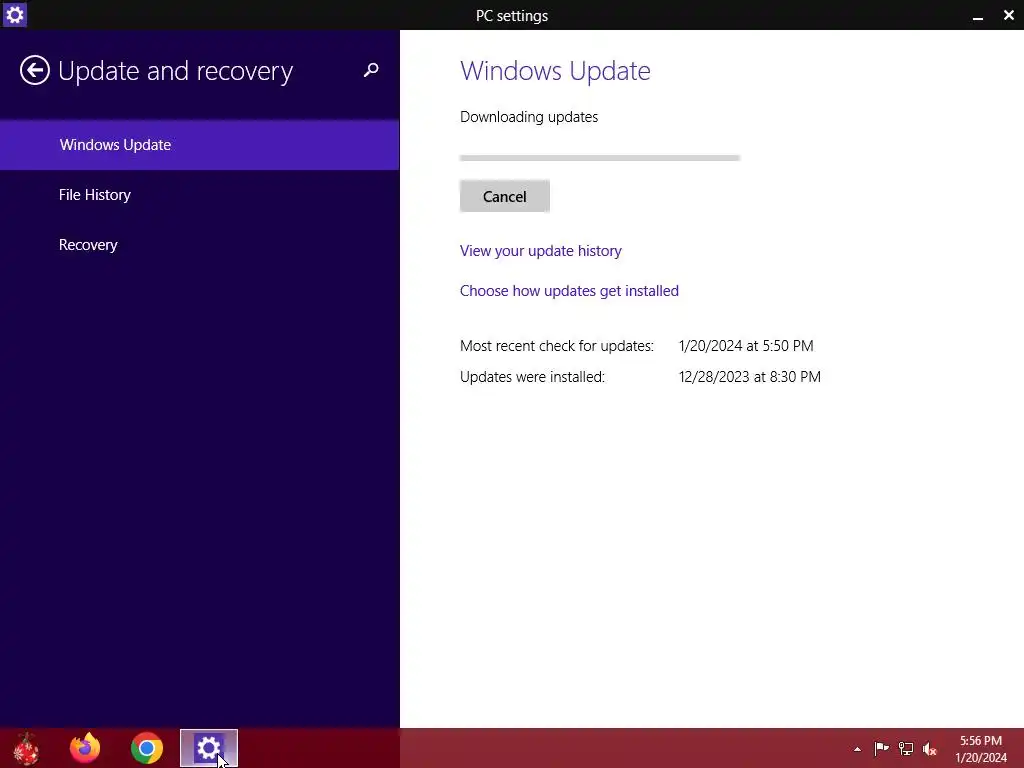This screenshot has width=1024, height=768.
Task: Open the Start ornament button on taskbar
Action: pyautogui.click(x=26, y=748)
